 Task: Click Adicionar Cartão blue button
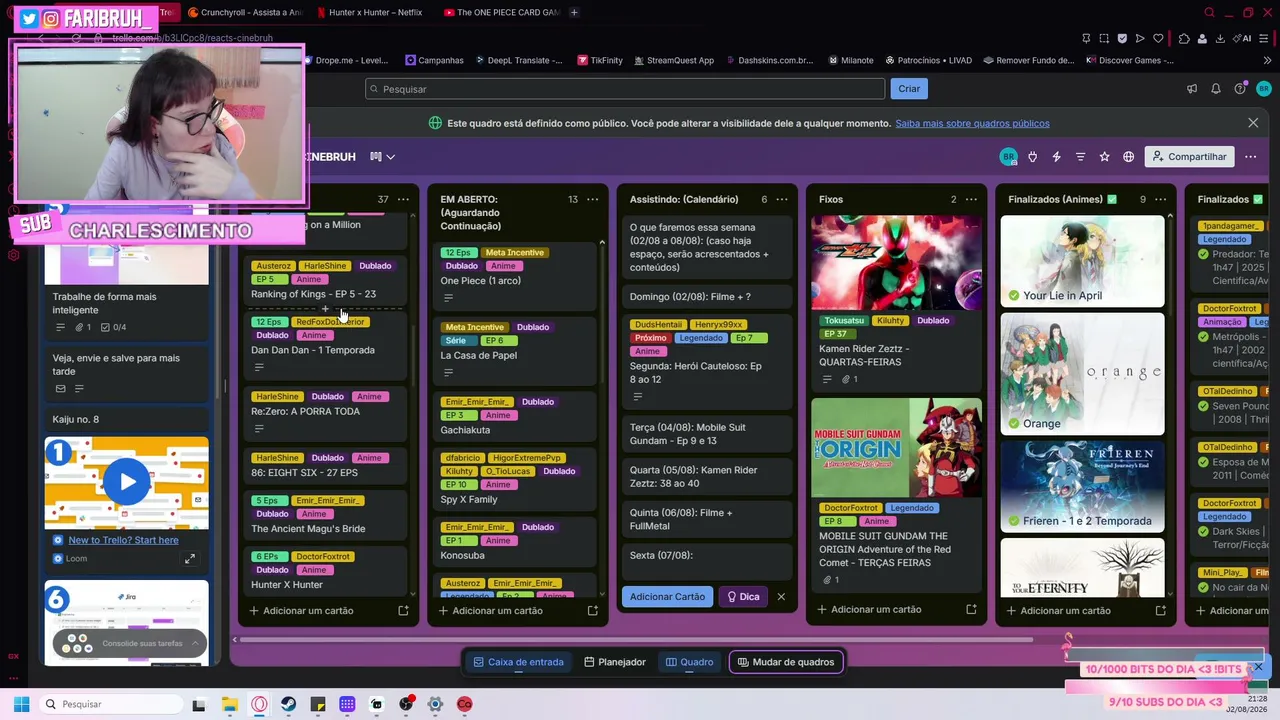coord(667,597)
